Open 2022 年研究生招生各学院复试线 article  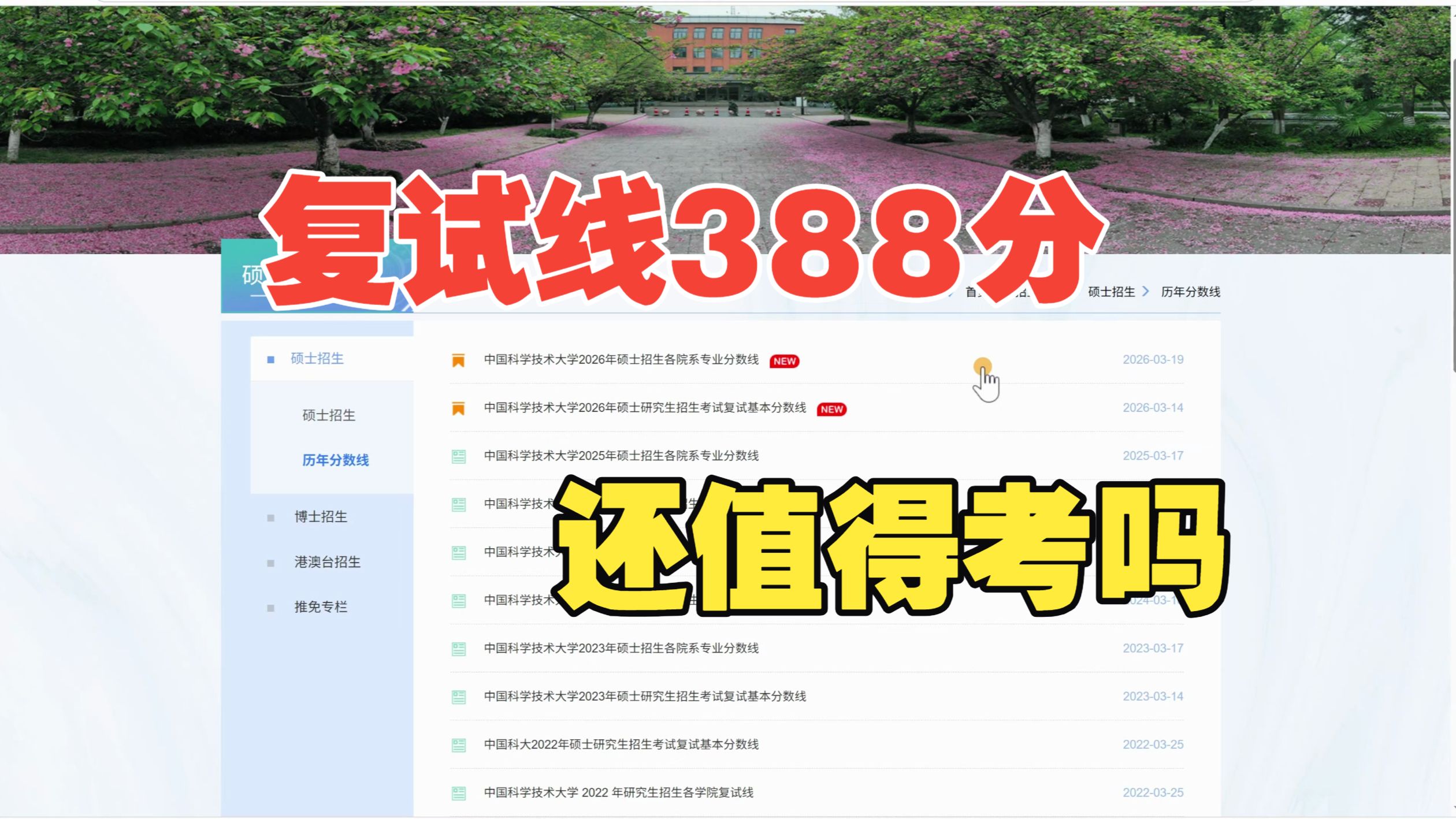coord(619,792)
